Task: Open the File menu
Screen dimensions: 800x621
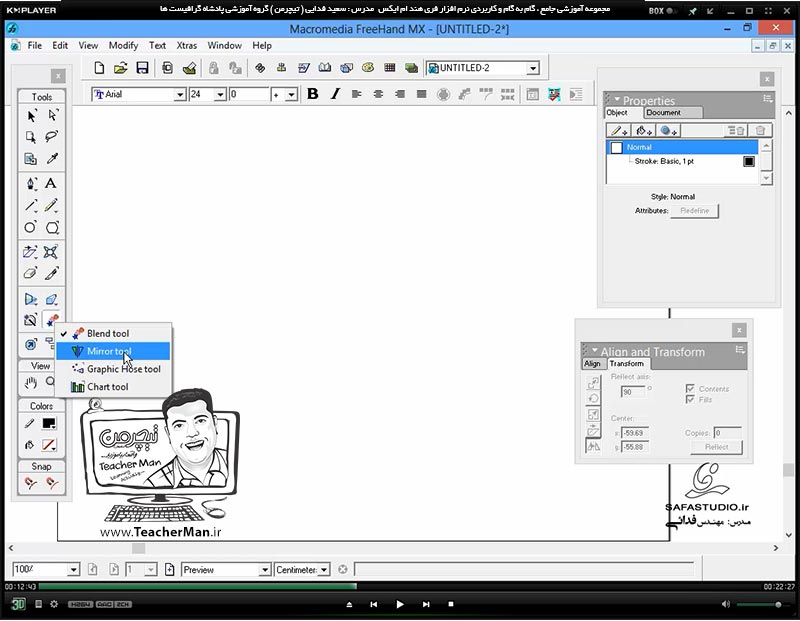Action: [35, 45]
